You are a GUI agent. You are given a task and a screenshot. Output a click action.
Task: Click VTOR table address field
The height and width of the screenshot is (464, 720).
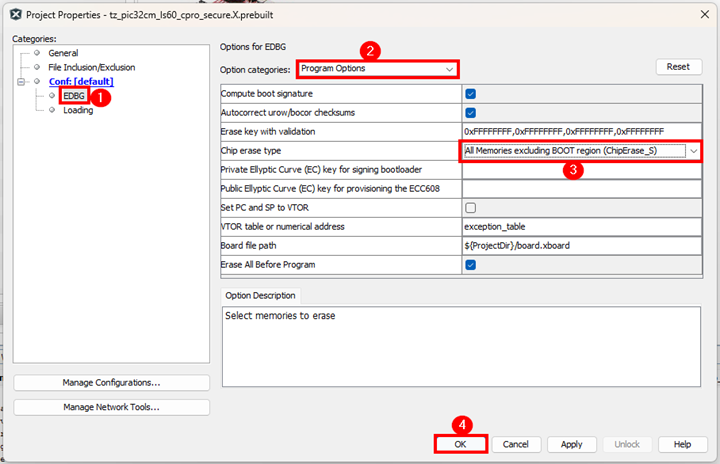(580, 227)
